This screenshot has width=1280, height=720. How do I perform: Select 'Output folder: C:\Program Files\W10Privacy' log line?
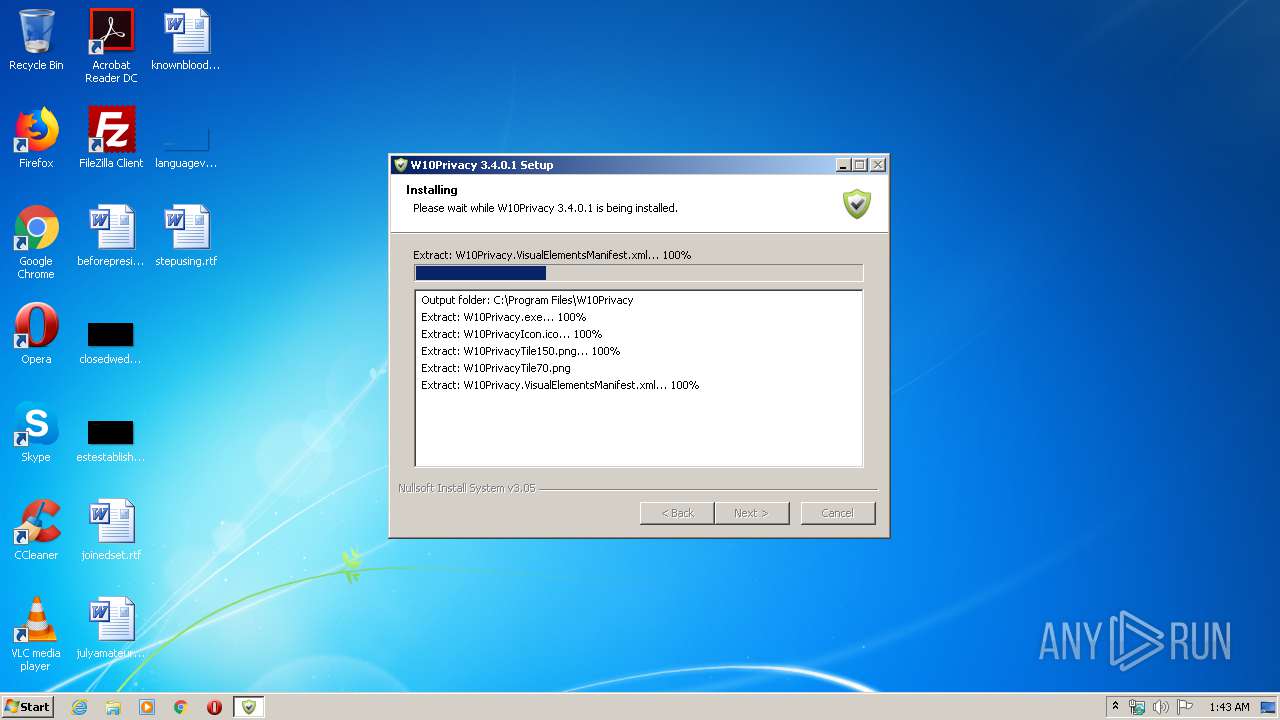[527, 300]
